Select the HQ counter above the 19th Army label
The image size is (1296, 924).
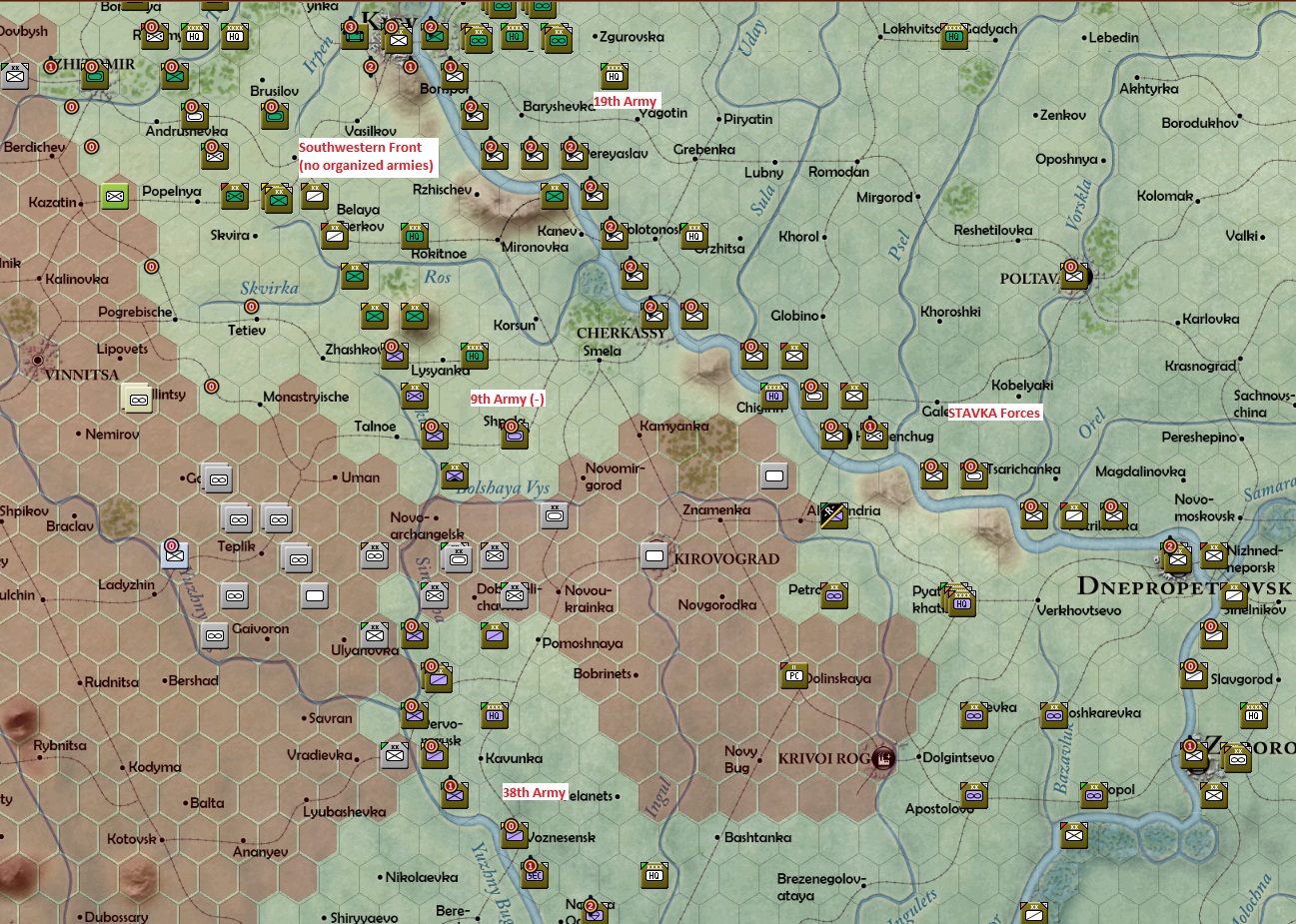point(615,76)
